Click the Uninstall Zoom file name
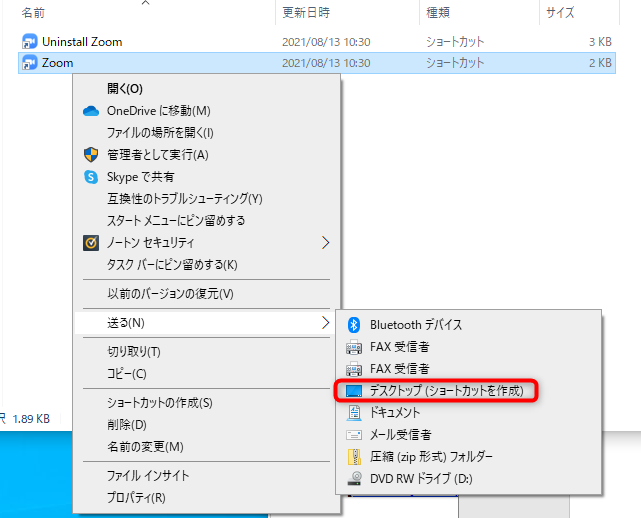This screenshot has width=641, height=518. (82, 42)
